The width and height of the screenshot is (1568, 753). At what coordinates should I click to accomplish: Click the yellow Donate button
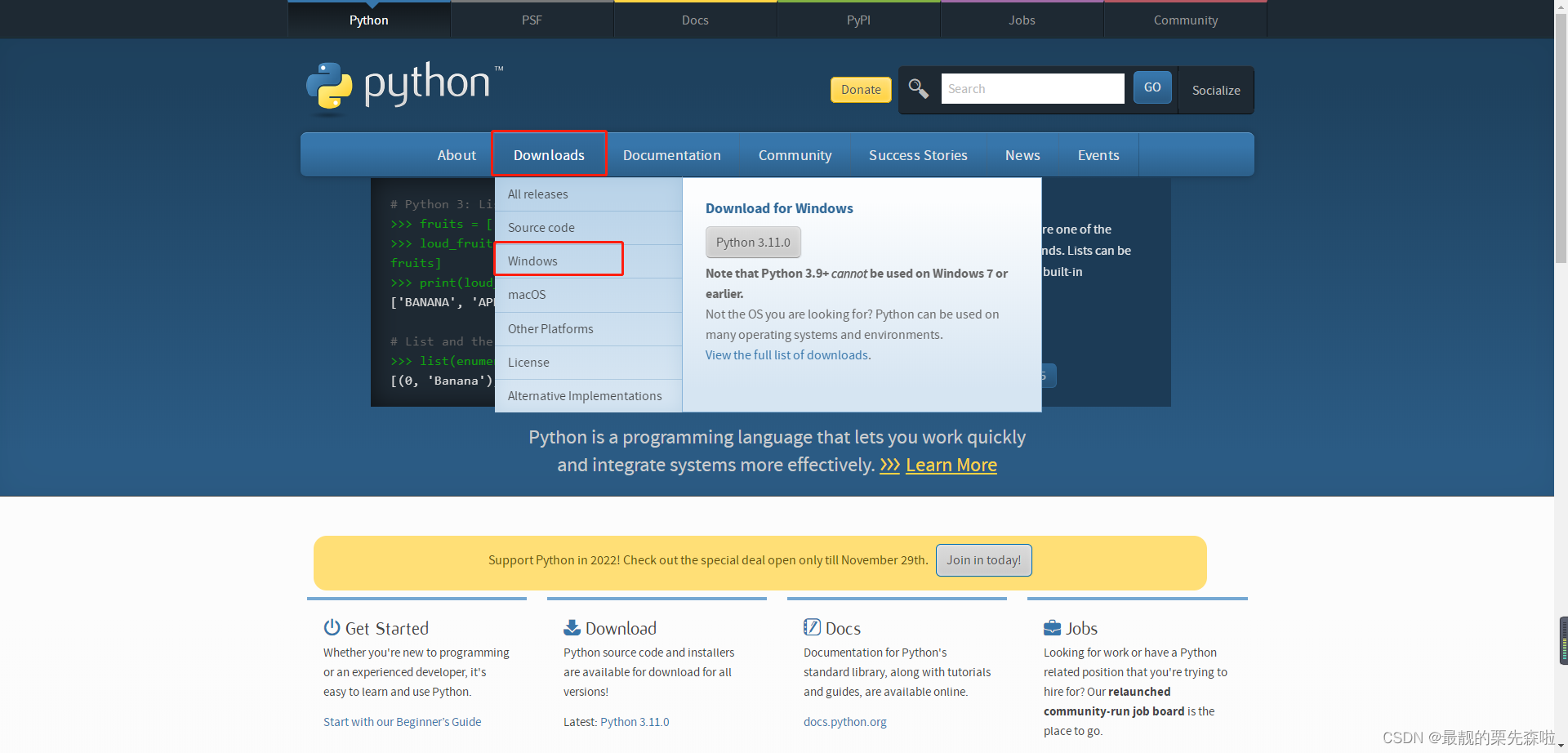(861, 90)
